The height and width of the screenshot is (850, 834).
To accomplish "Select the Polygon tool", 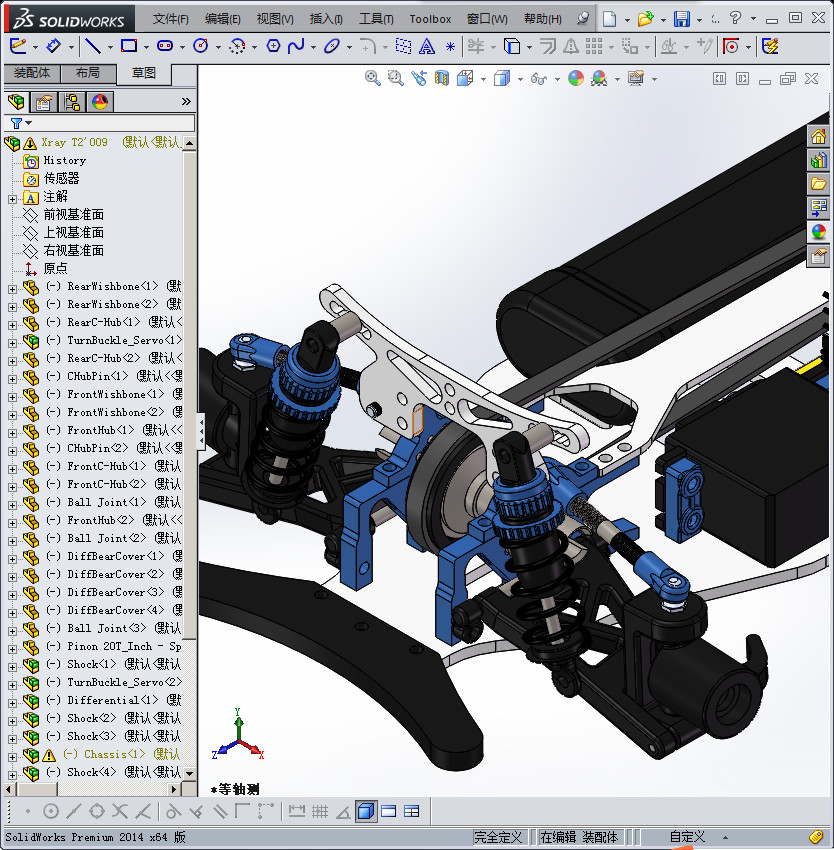I will (x=273, y=46).
